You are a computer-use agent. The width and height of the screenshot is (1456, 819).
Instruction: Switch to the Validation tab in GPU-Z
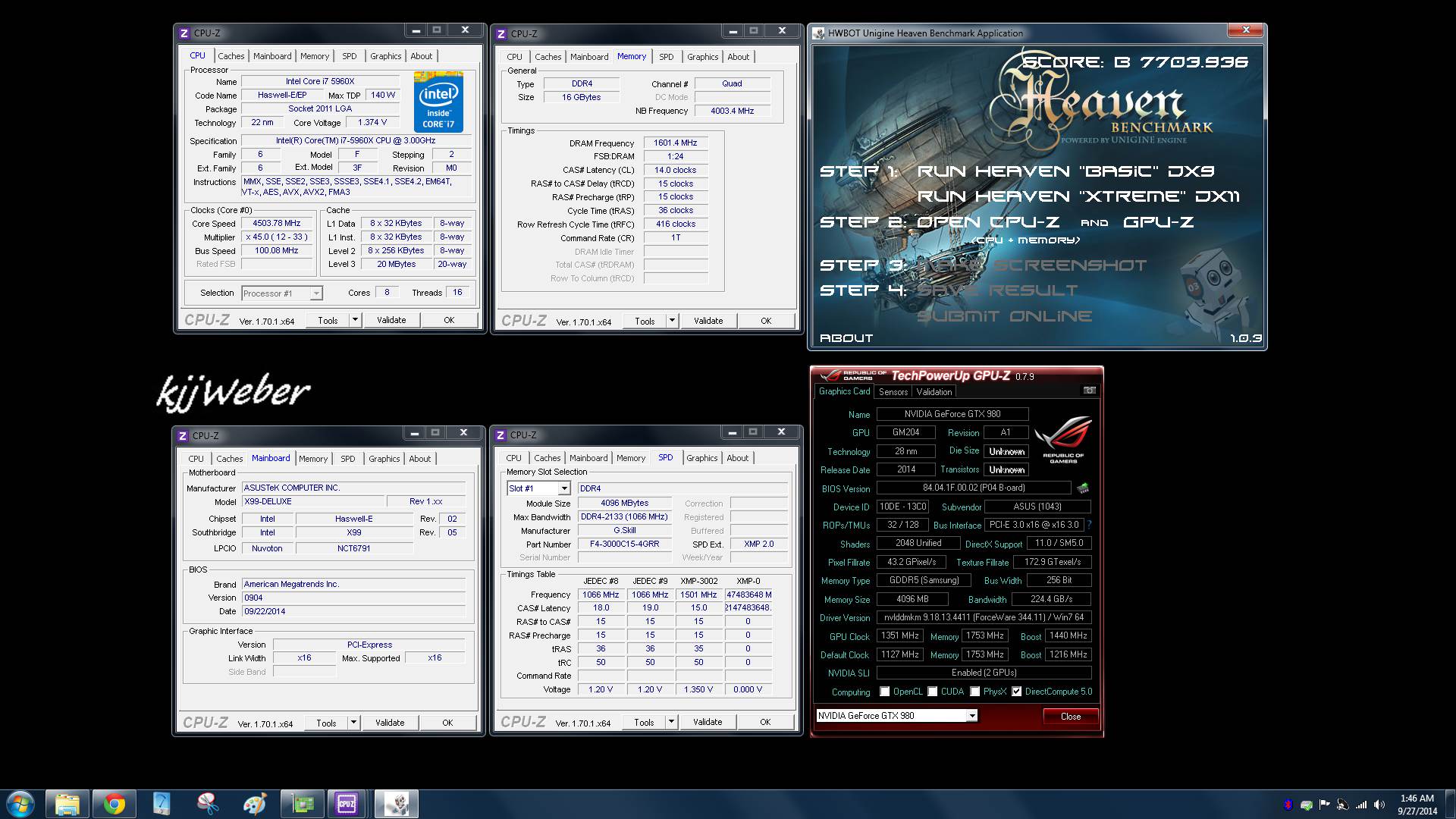pos(934,392)
